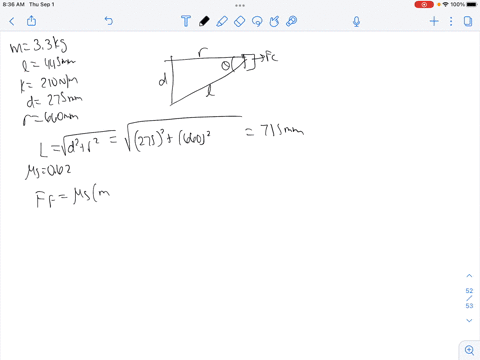Tap the handwritten k= 210N/m line
480x360 pixels.
[x=49, y=84]
